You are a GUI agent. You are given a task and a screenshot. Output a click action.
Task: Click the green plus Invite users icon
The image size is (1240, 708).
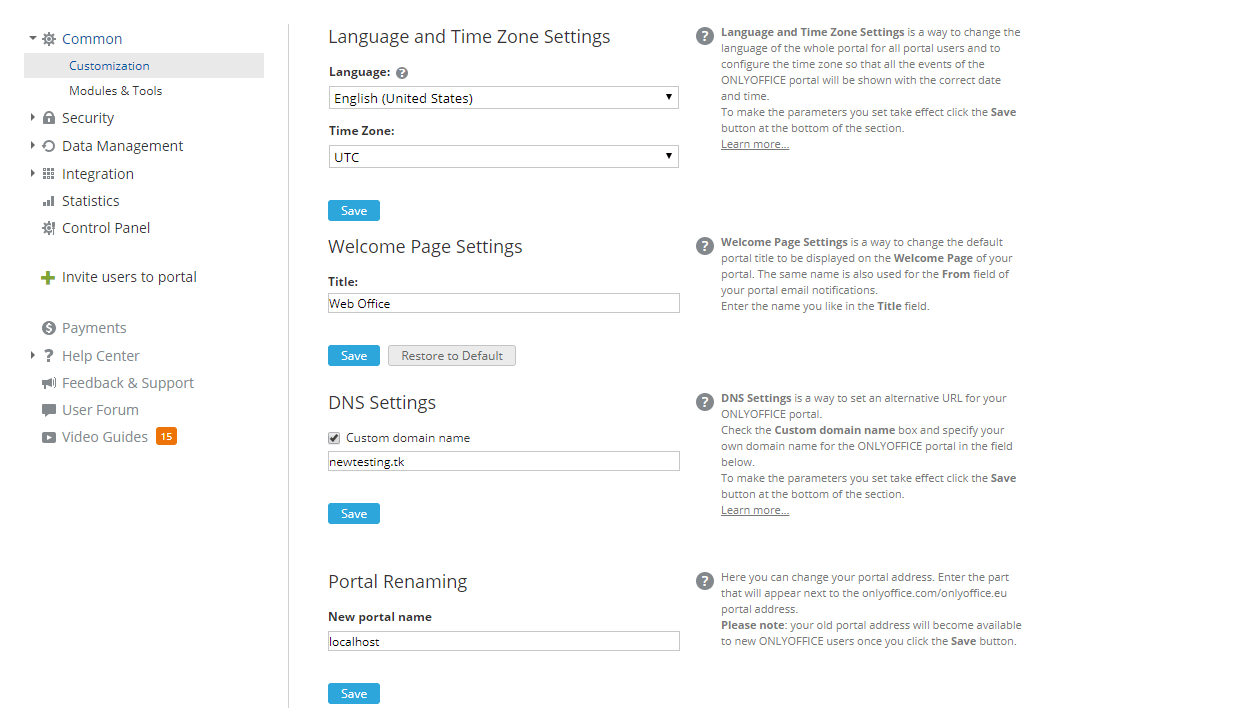(47, 278)
